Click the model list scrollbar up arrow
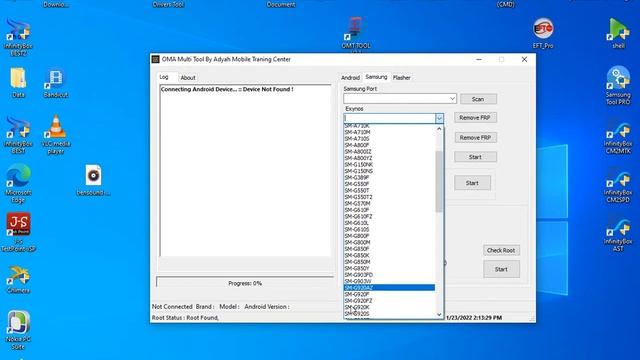The width and height of the screenshot is (640, 360). coord(439,129)
